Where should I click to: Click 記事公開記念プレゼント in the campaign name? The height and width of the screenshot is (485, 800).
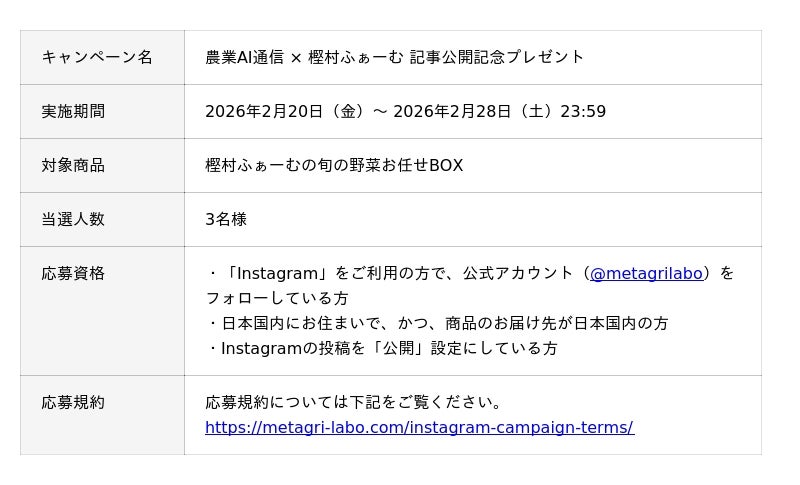pyautogui.click(x=497, y=57)
